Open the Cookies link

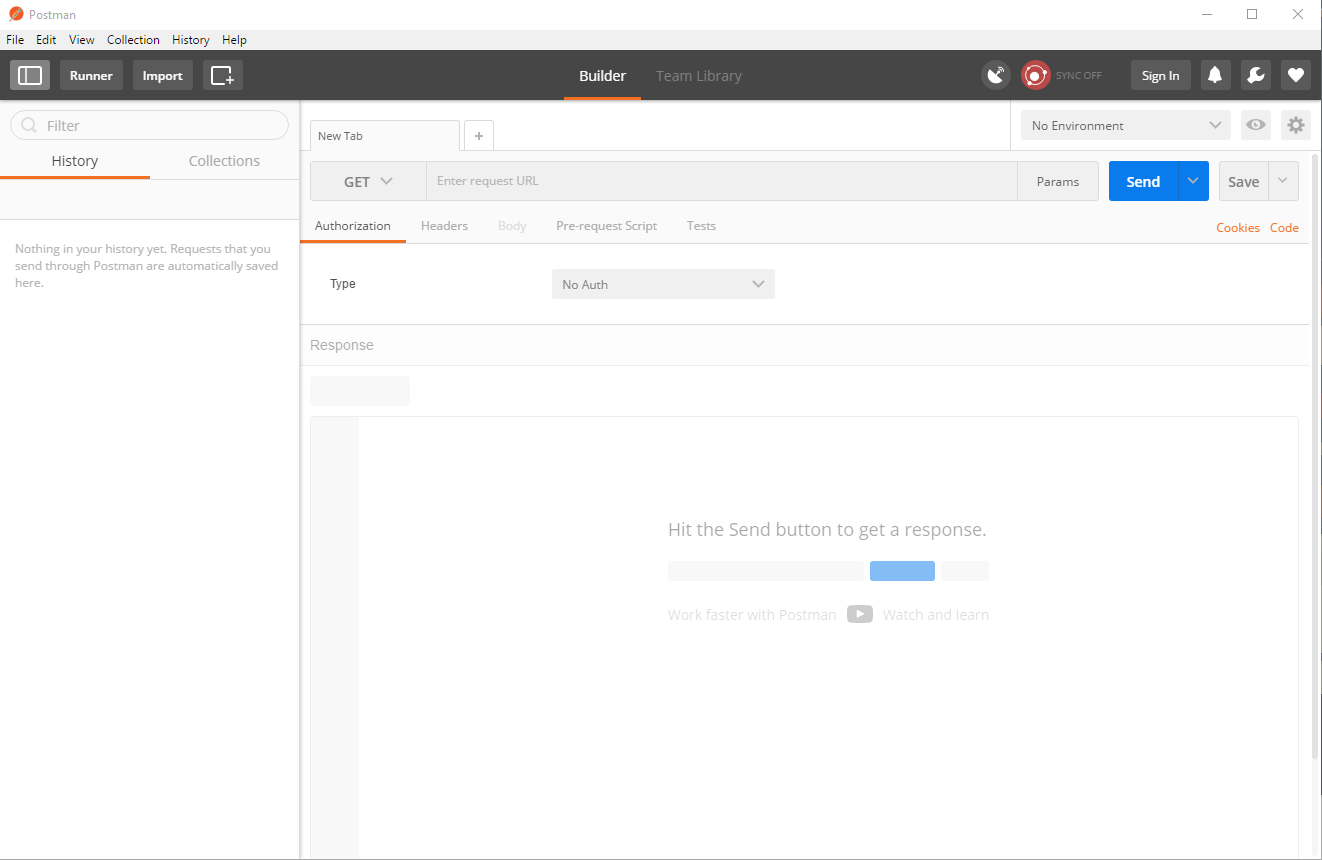(x=1238, y=228)
